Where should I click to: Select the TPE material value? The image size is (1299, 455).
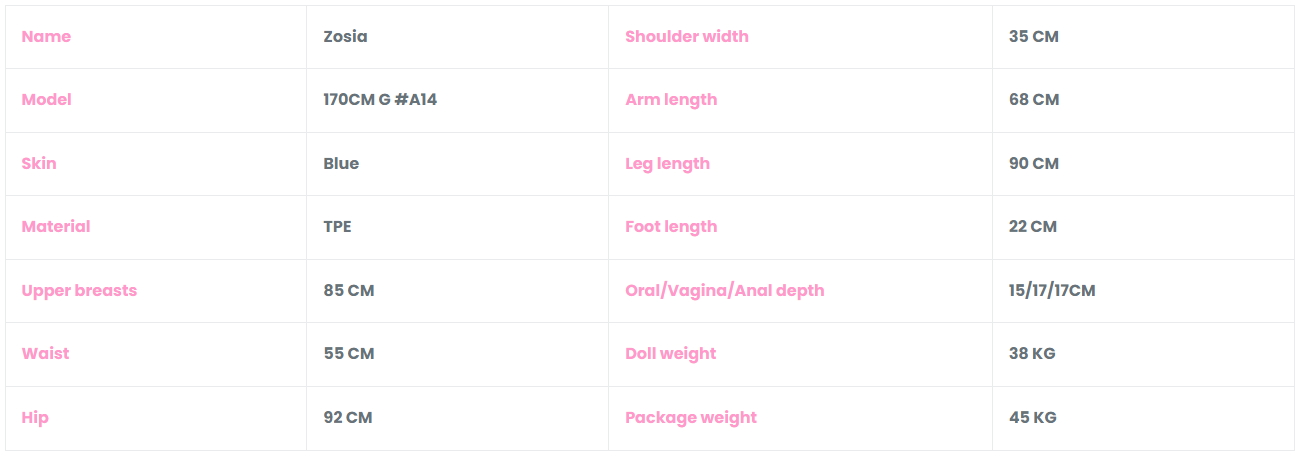pos(337,227)
